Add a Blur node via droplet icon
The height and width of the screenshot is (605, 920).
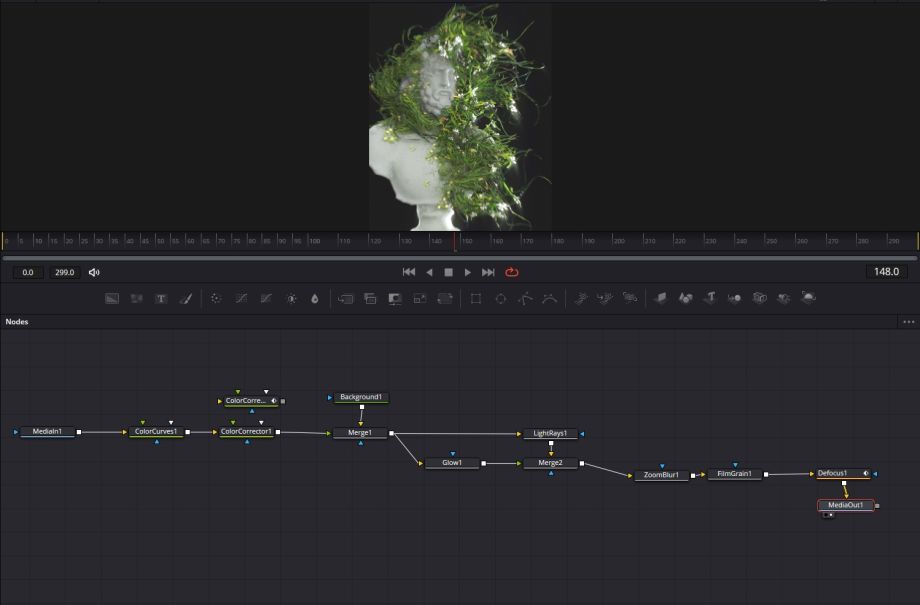tap(315, 298)
